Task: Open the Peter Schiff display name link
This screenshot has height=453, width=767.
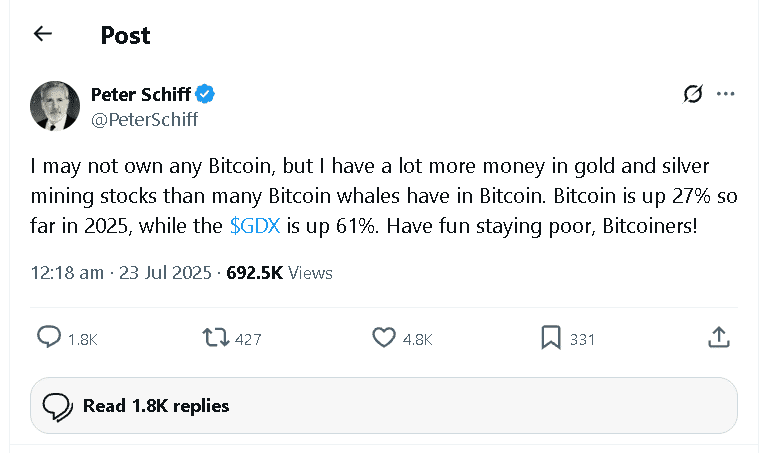Action: coord(140,95)
